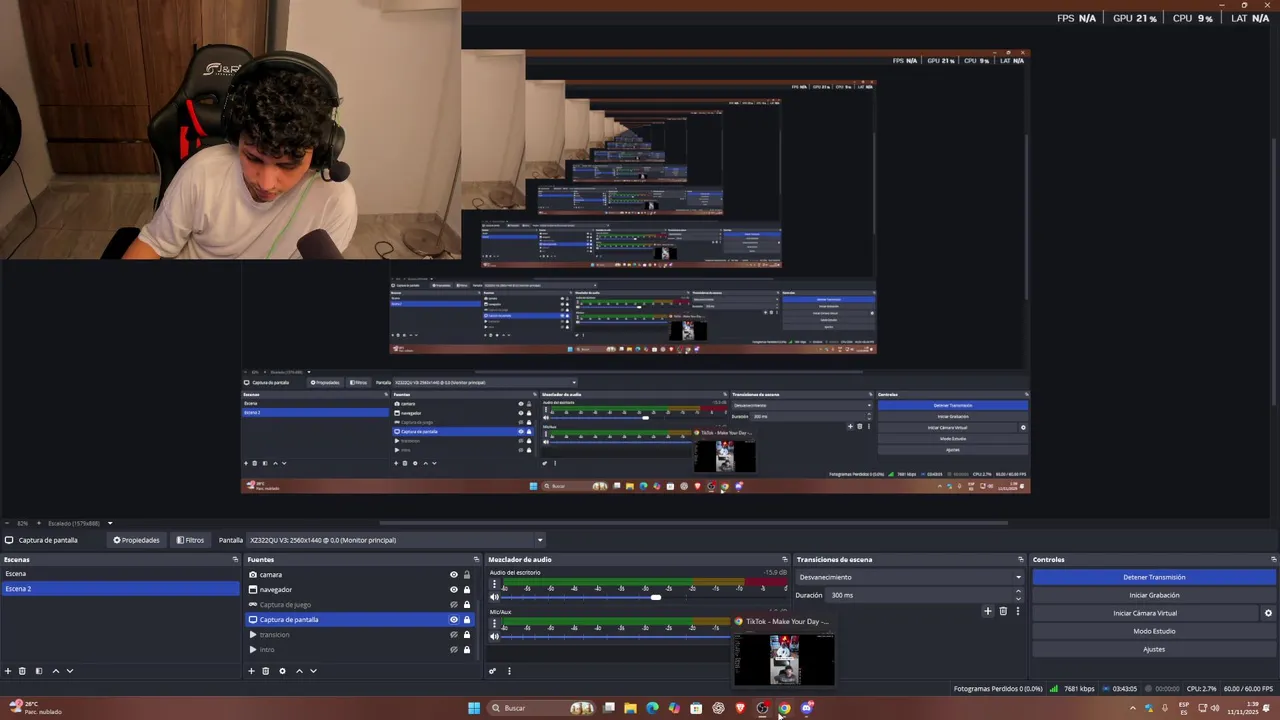This screenshot has width=1280, height=720.
Task: Click Iniciar Grabación button
Action: coord(1154,595)
